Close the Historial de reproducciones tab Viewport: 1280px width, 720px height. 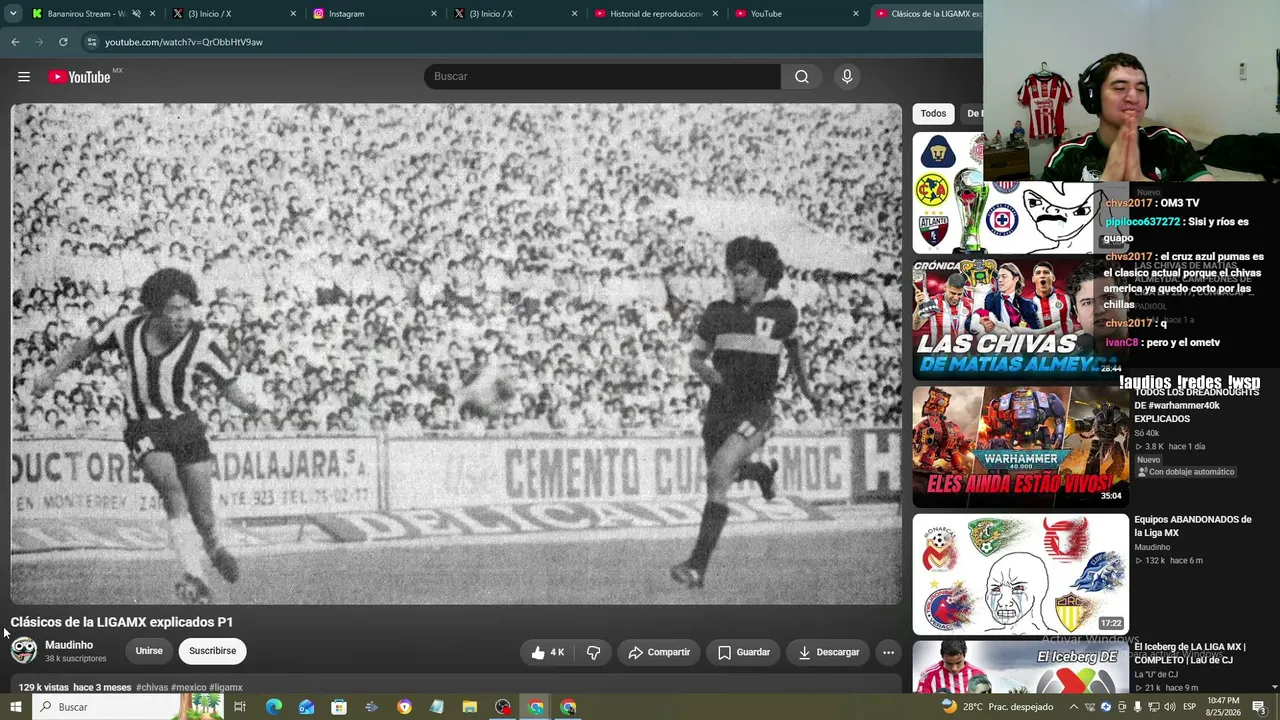pos(715,14)
